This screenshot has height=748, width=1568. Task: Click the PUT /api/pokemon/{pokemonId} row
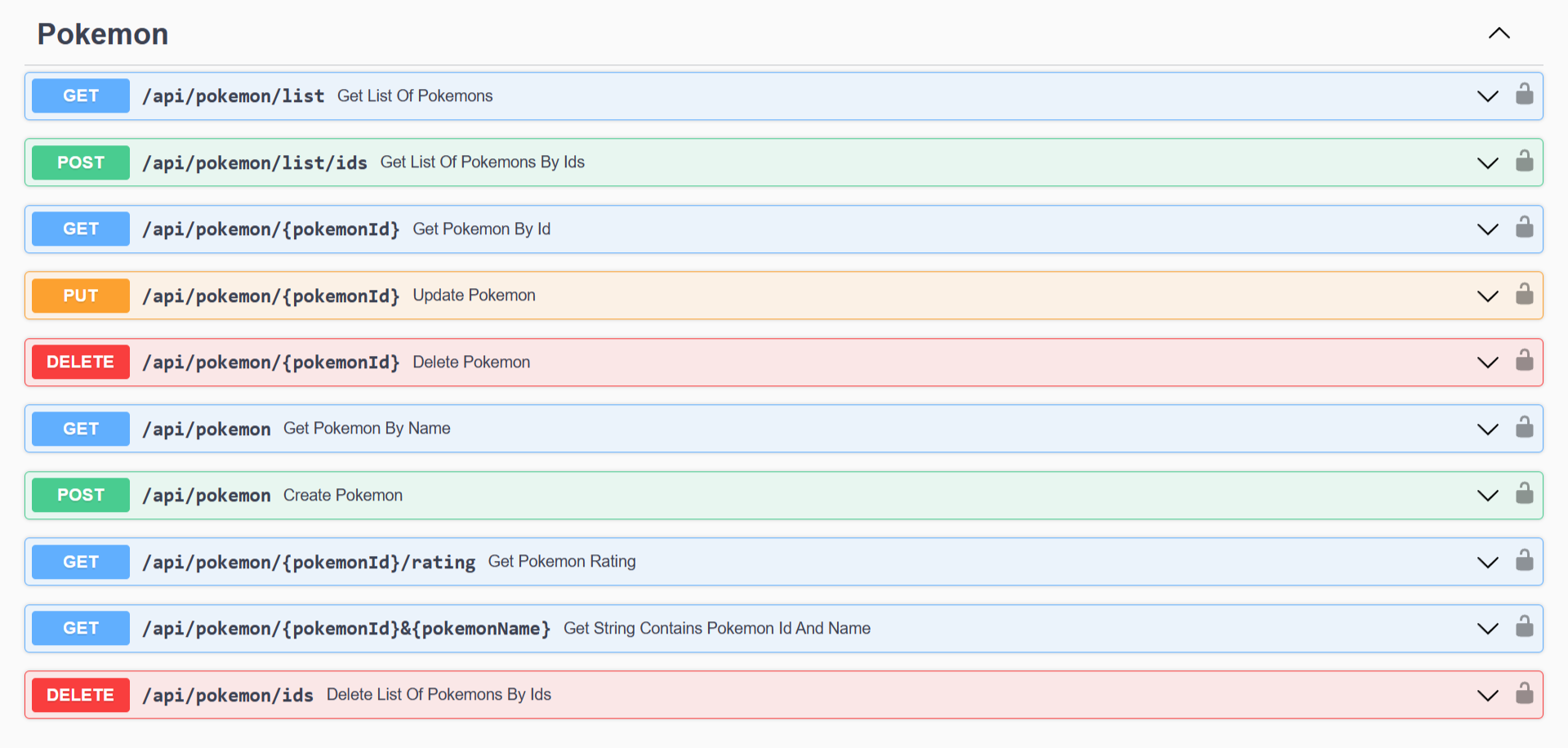coord(572,296)
